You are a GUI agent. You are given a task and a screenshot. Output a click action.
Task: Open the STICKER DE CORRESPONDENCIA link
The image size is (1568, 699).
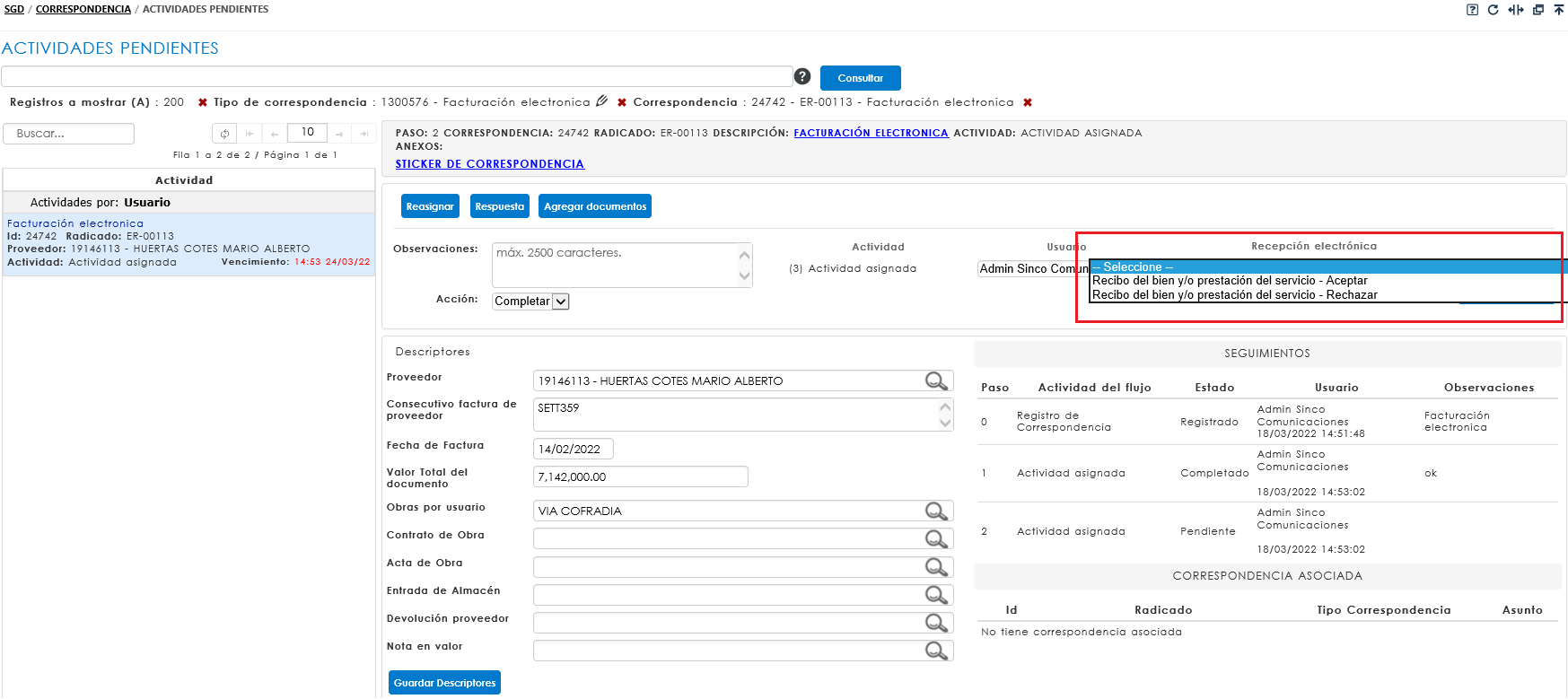click(x=490, y=164)
